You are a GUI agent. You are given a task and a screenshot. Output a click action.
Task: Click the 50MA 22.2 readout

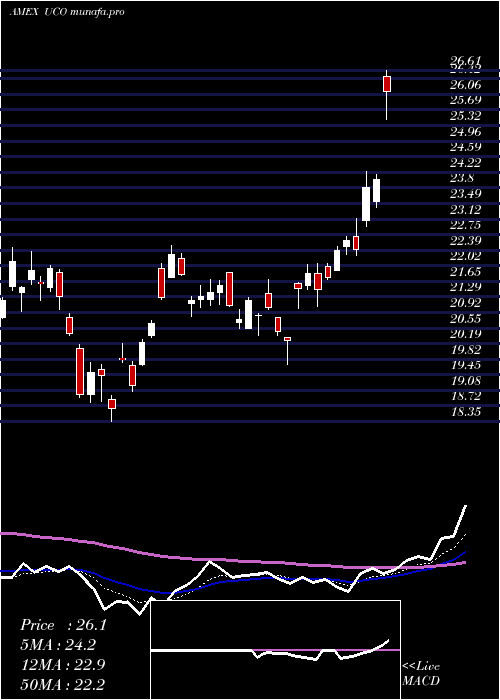62,684
